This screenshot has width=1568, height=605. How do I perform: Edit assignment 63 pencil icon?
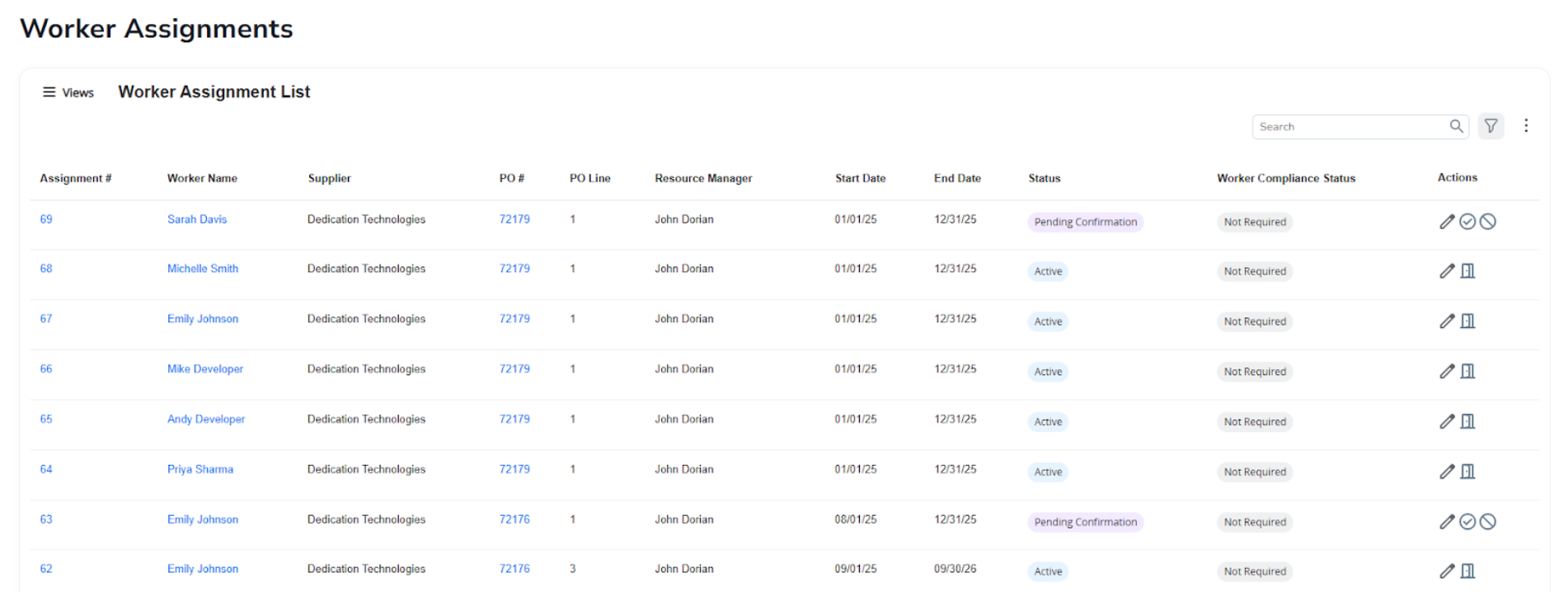(x=1447, y=522)
